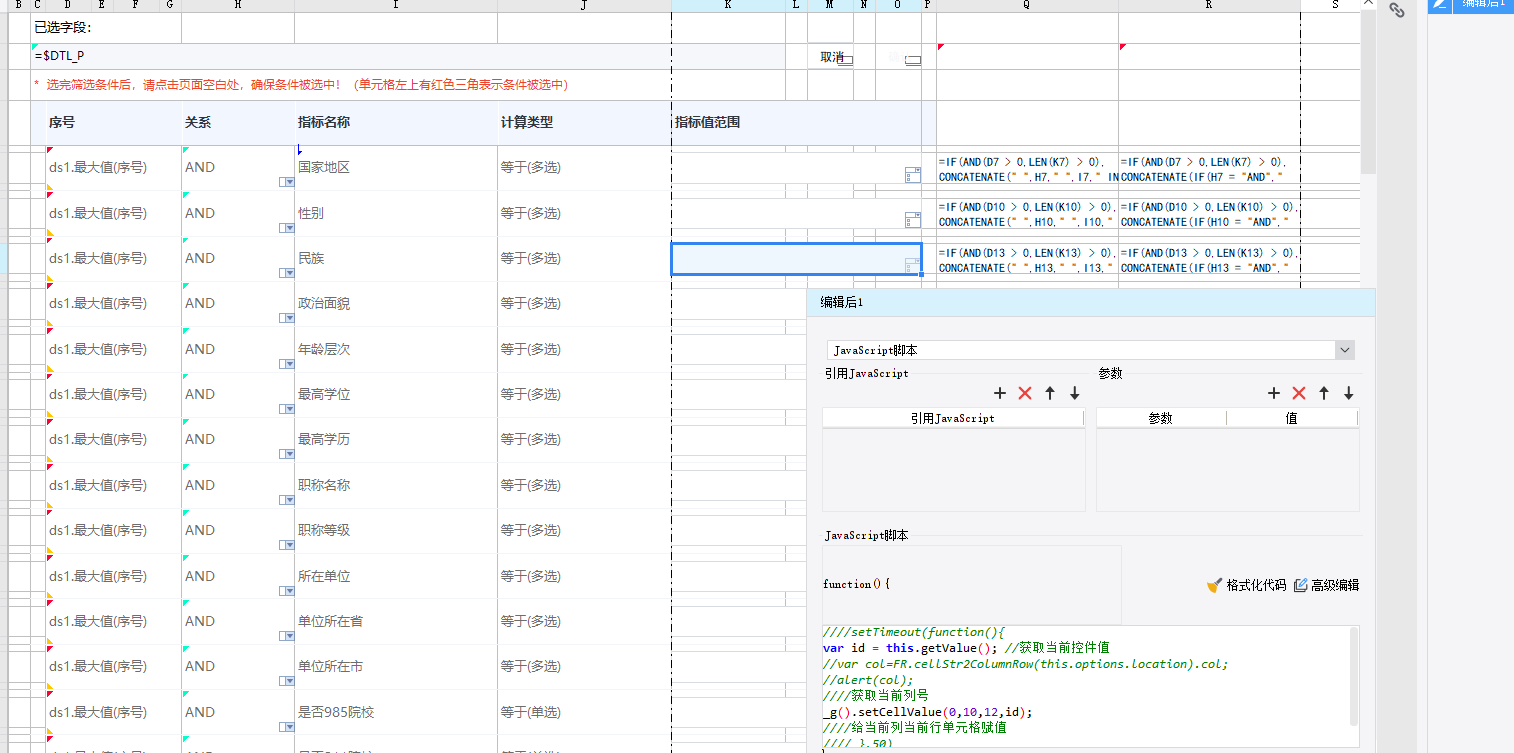This screenshot has width=1514, height=753.
Task: Move referenced JavaScript entry up
Action: coord(1050,394)
